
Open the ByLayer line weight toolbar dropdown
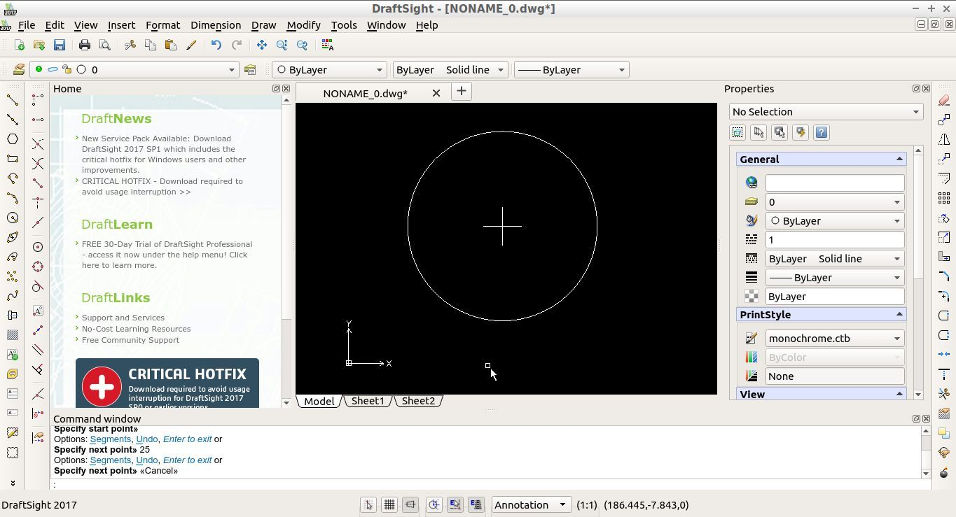click(x=571, y=70)
